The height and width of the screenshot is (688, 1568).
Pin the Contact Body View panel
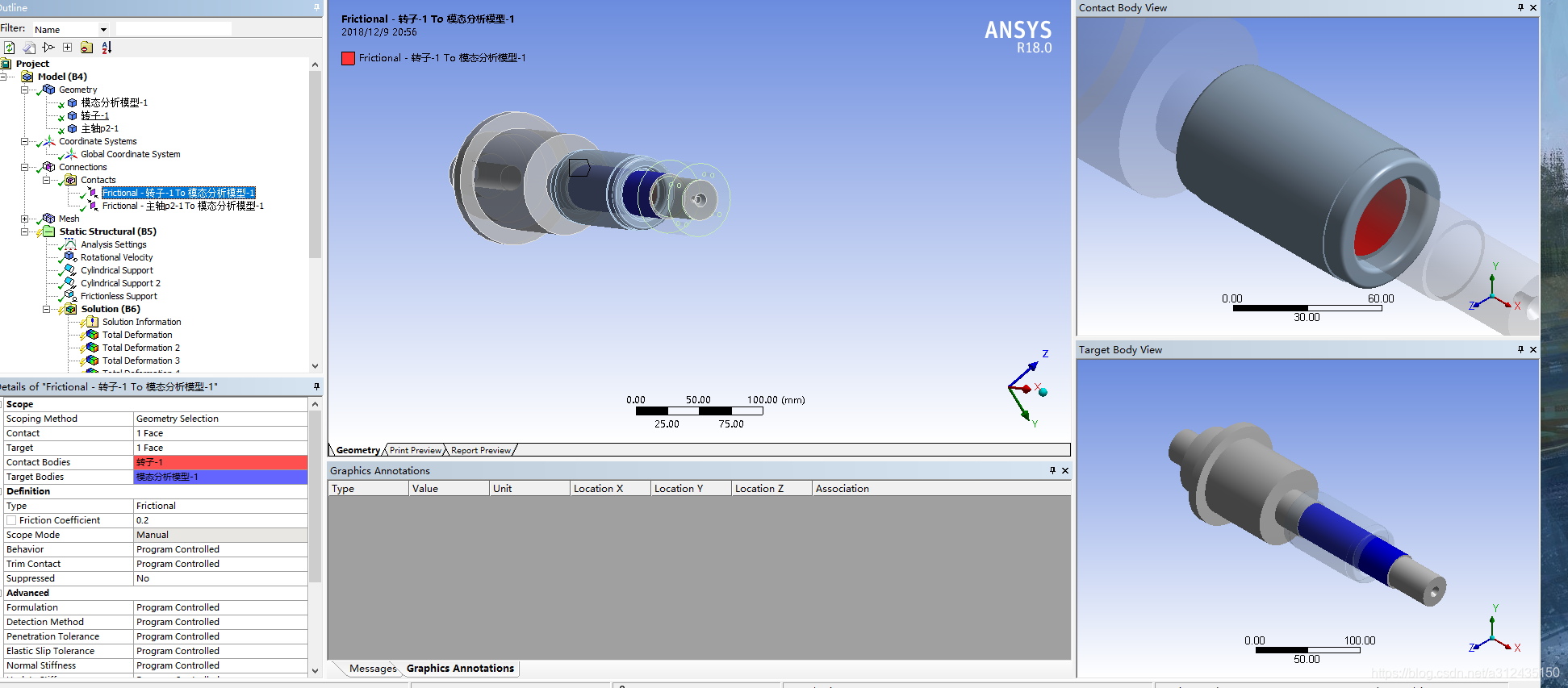click(1520, 7)
